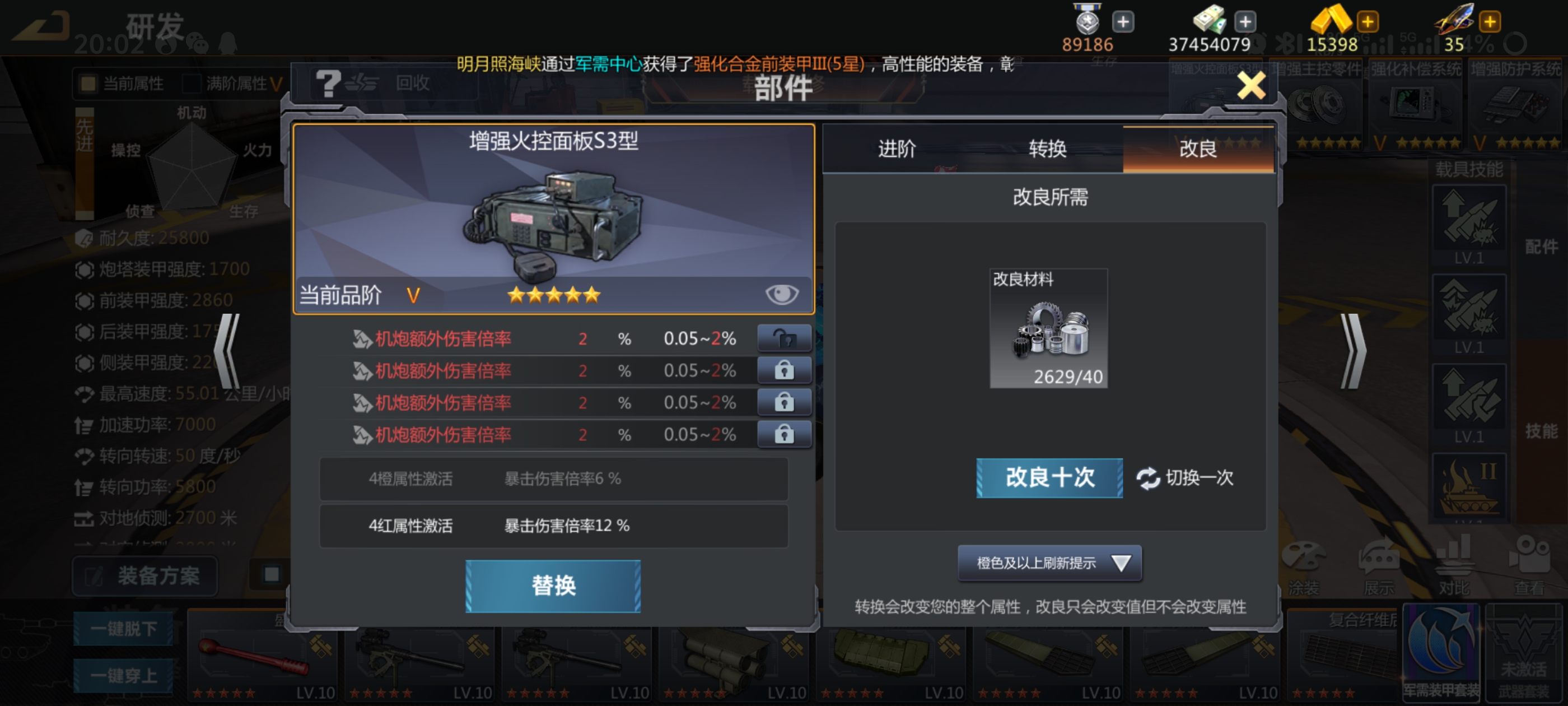The width and height of the screenshot is (1568, 706).
Task: Click the eye preview icon
Action: (x=782, y=294)
